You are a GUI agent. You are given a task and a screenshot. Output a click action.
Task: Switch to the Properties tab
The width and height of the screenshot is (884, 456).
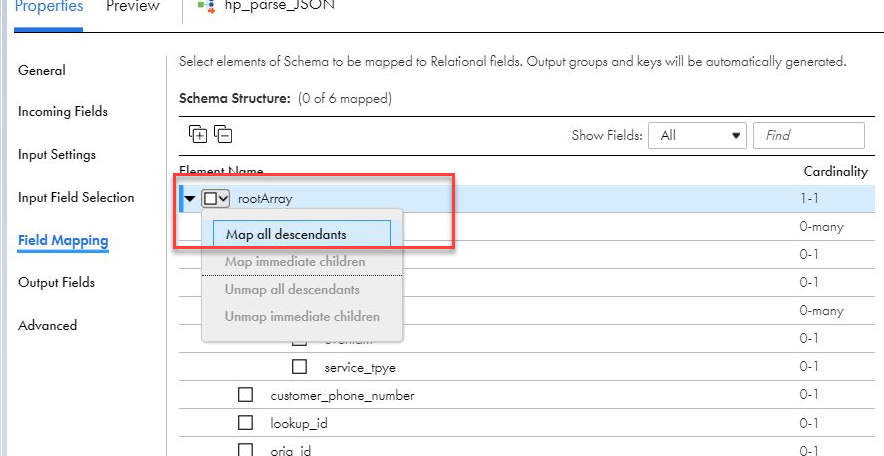[48, 7]
